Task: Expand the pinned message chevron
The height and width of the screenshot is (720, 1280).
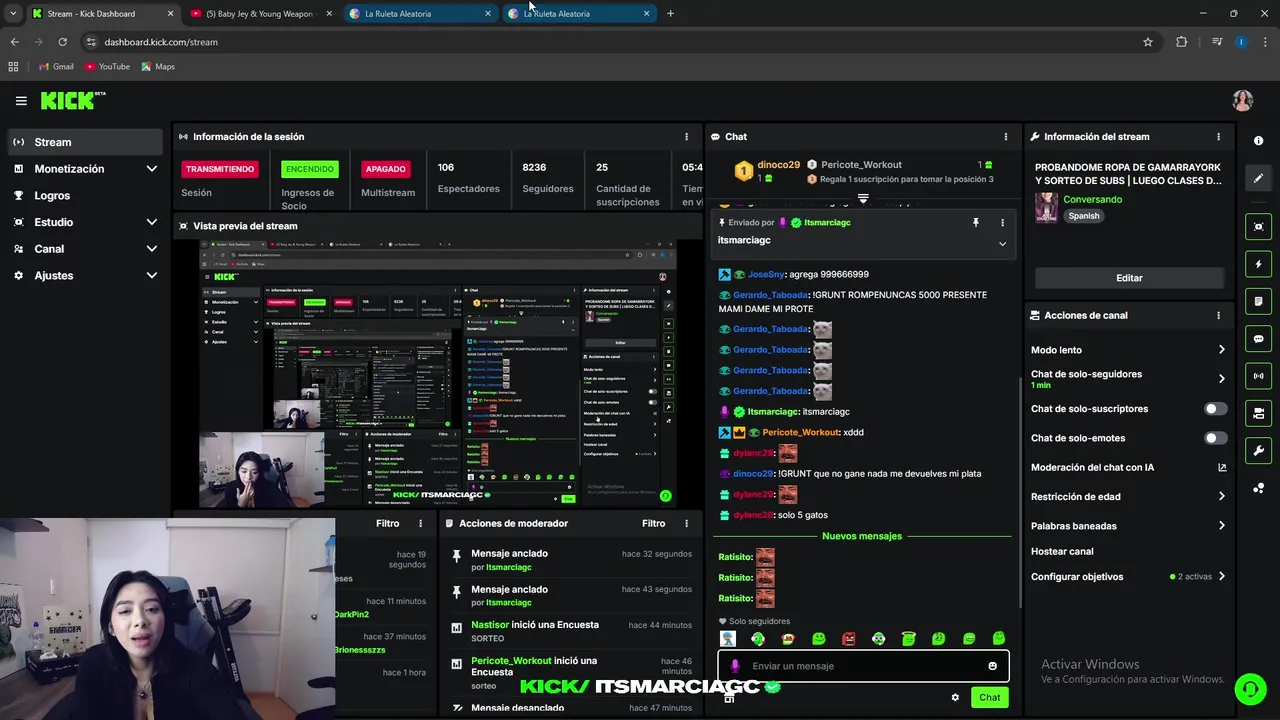Action: coord(1002,243)
